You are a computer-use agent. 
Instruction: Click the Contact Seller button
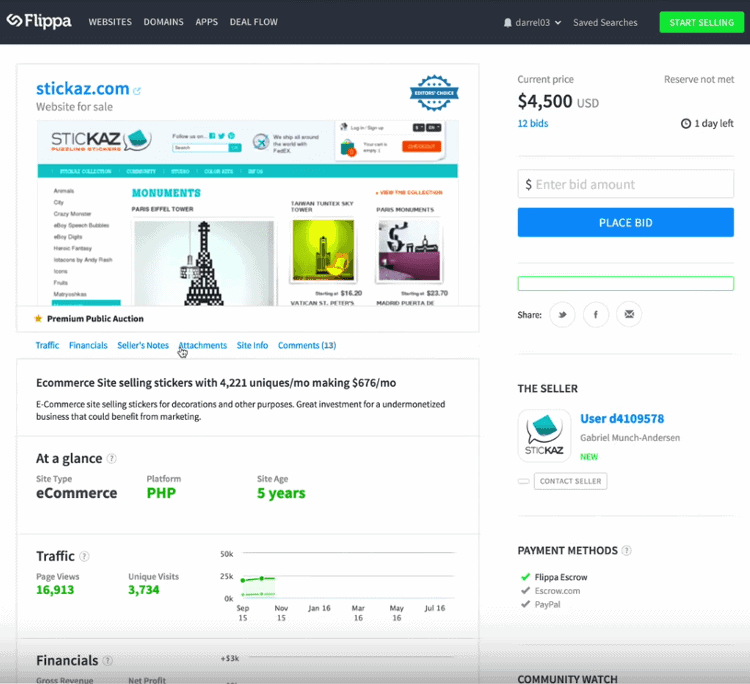point(571,481)
